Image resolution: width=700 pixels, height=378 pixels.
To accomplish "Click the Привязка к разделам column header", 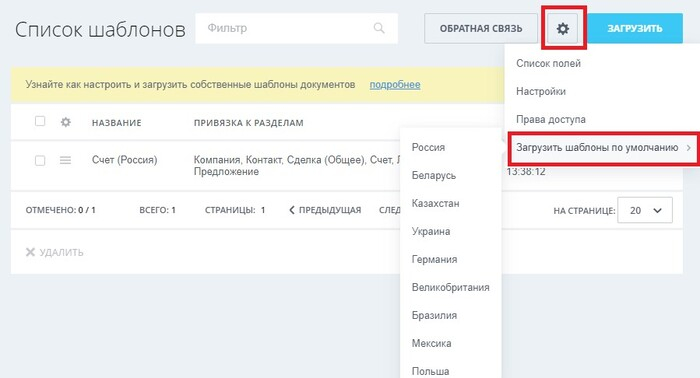I will pyautogui.click(x=249, y=123).
